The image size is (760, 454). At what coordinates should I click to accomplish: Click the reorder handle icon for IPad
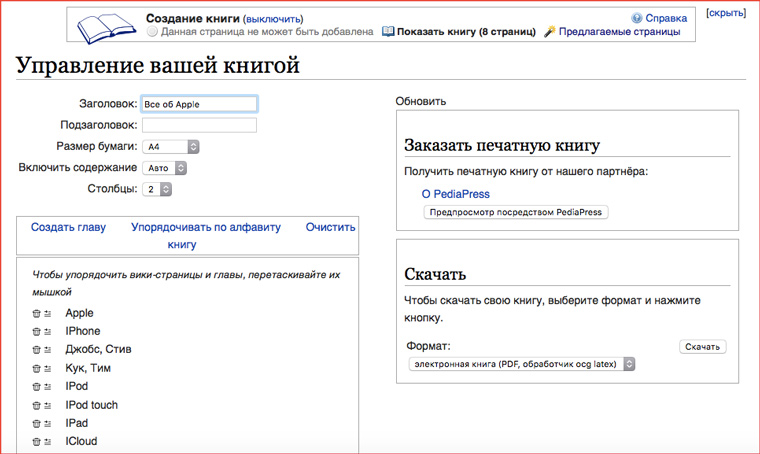48,423
